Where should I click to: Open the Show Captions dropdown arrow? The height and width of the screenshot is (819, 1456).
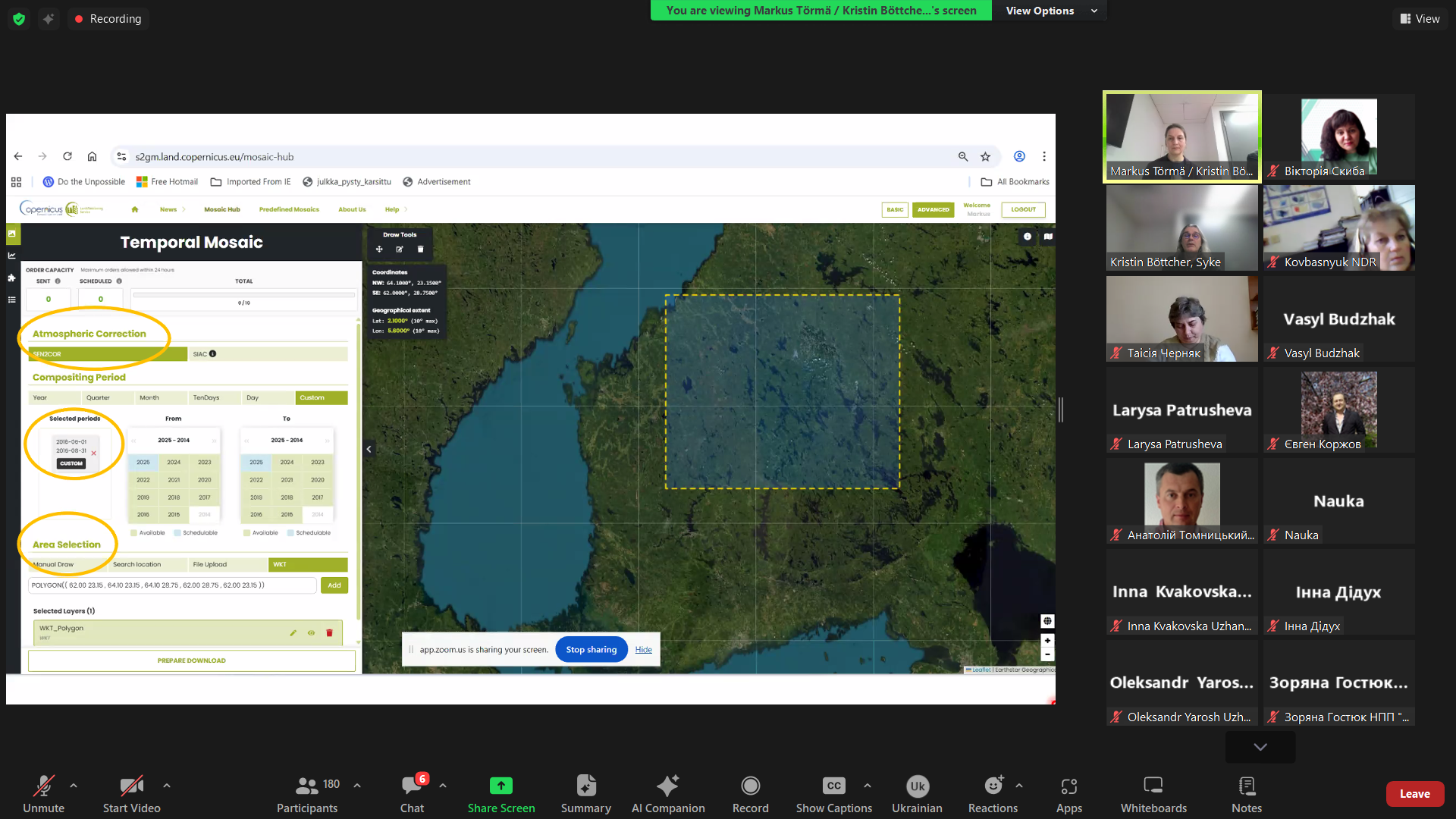[x=867, y=786]
